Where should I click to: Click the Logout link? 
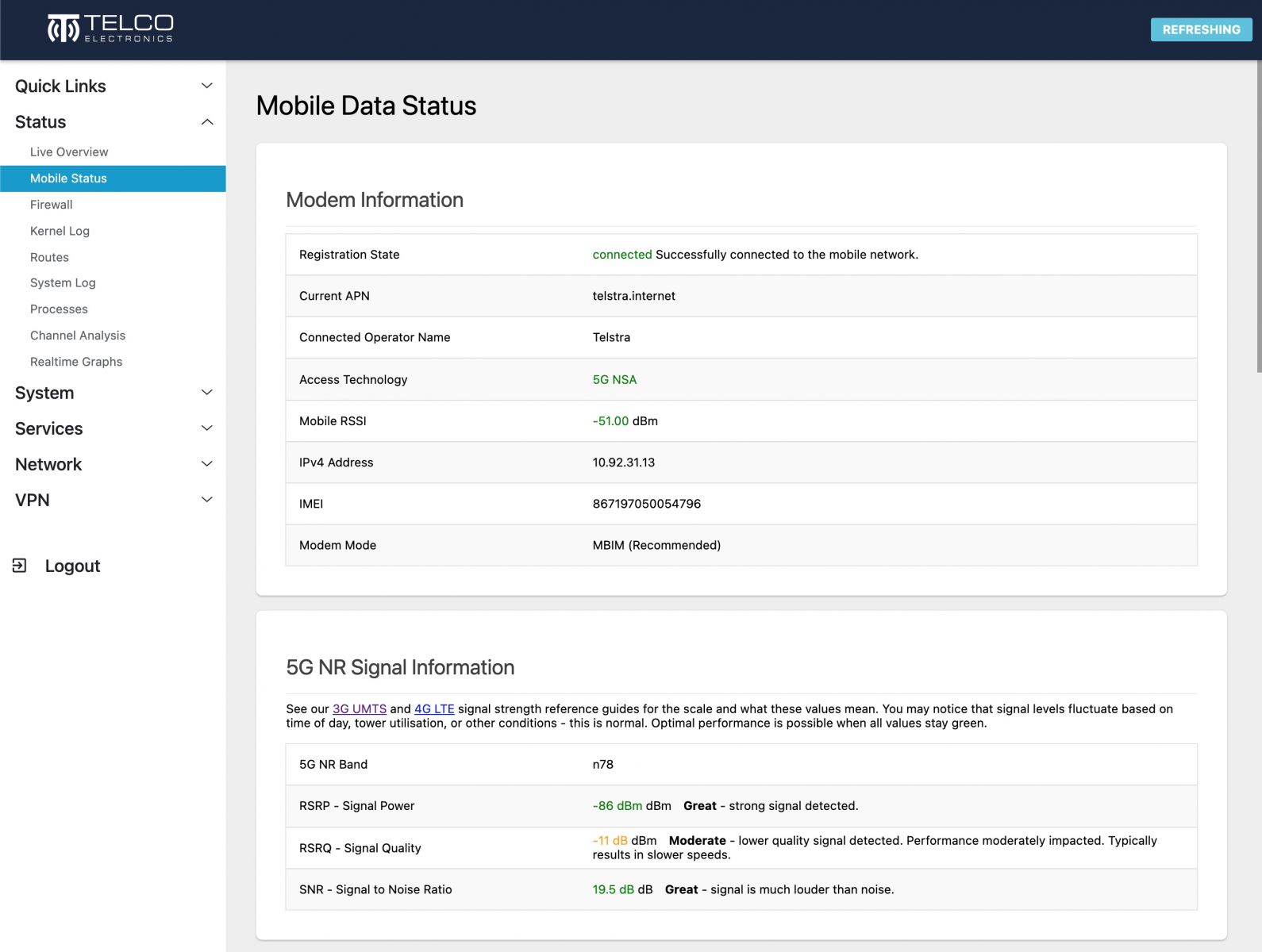pyautogui.click(x=72, y=566)
